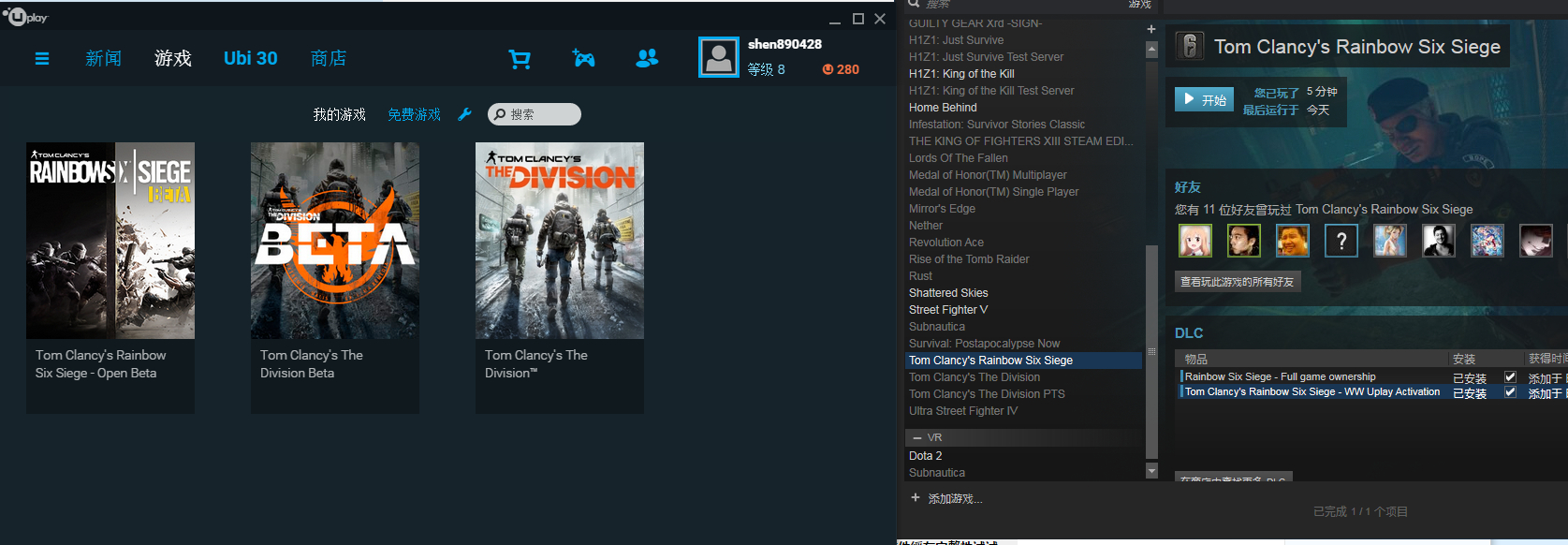The width and height of the screenshot is (1568, 545).
Task: Click the question mark friend avatar
Action: (1341, 241)
